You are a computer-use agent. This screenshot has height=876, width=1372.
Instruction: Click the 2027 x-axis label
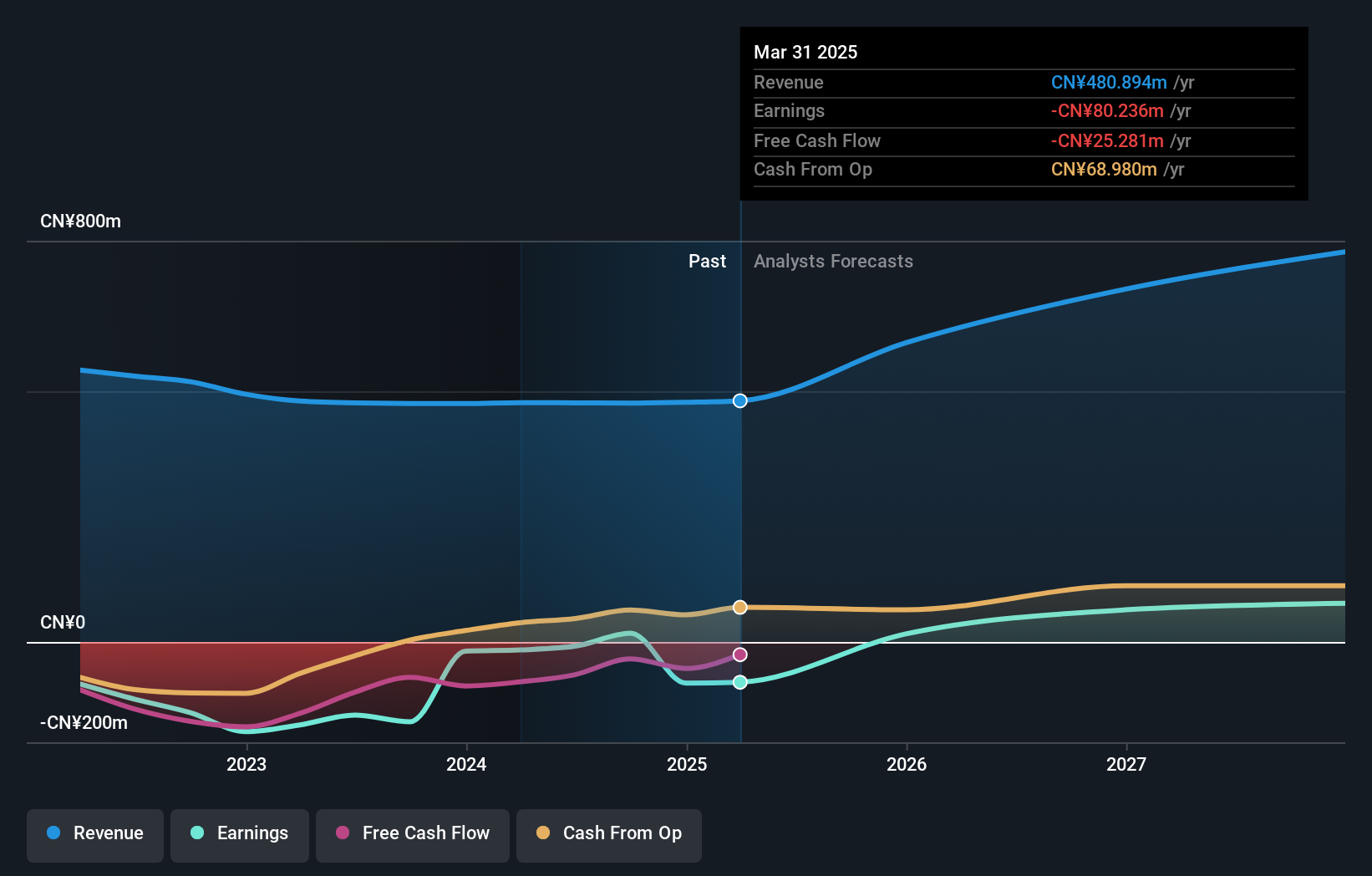[1126, 764]
